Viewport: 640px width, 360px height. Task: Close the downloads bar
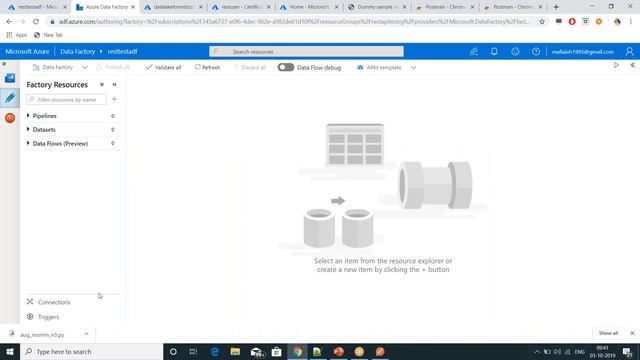pos(632,333)
